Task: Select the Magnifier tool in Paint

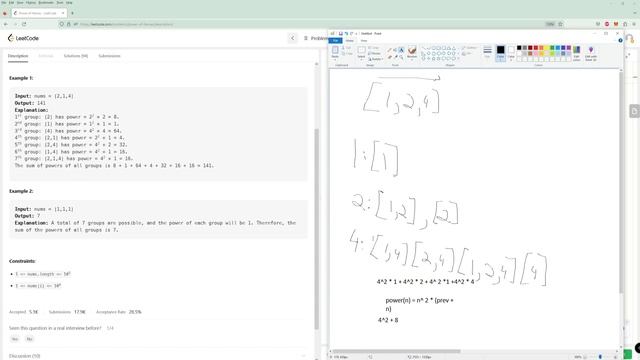Action: (x=402, y=57)
